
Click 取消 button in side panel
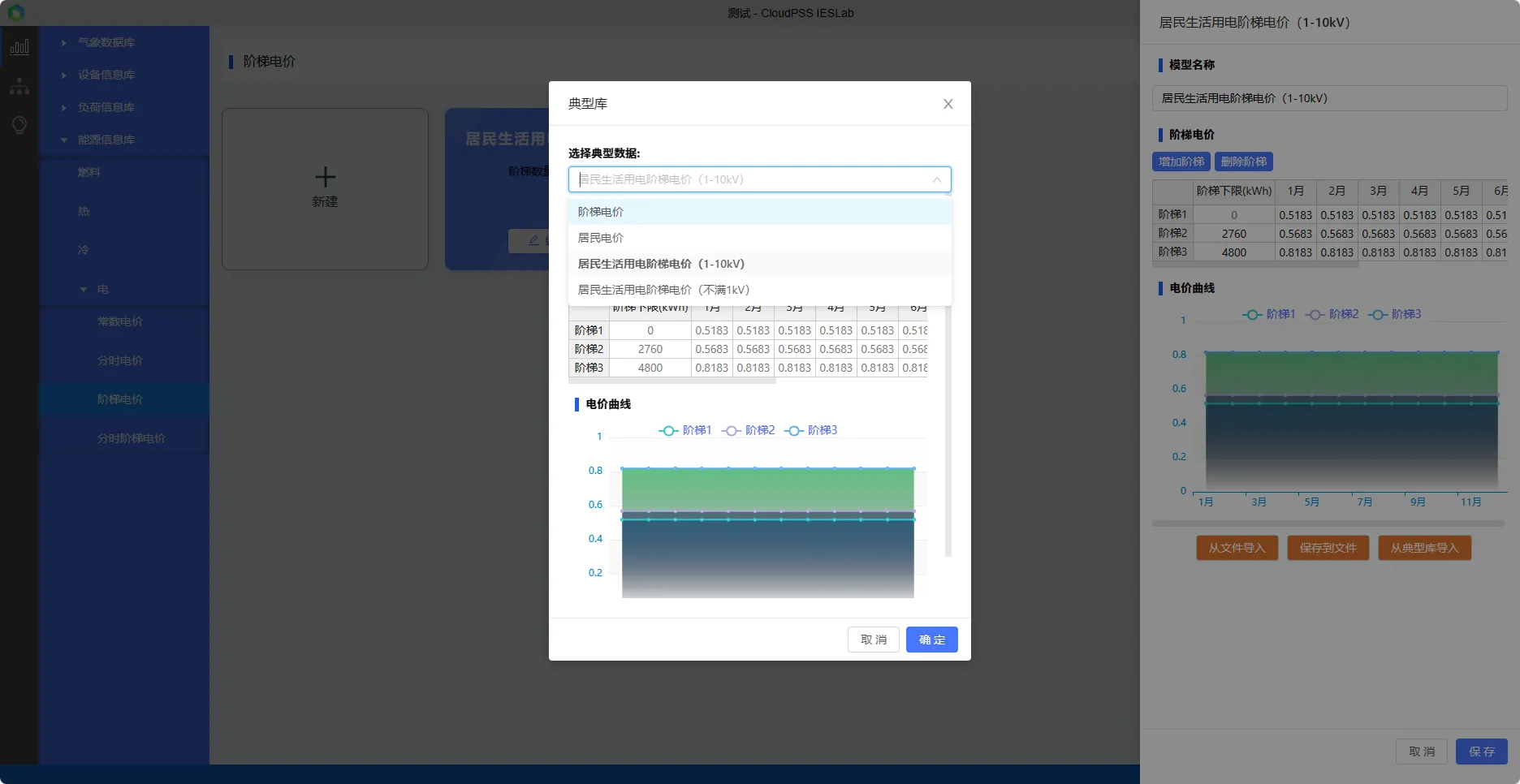1422,752
